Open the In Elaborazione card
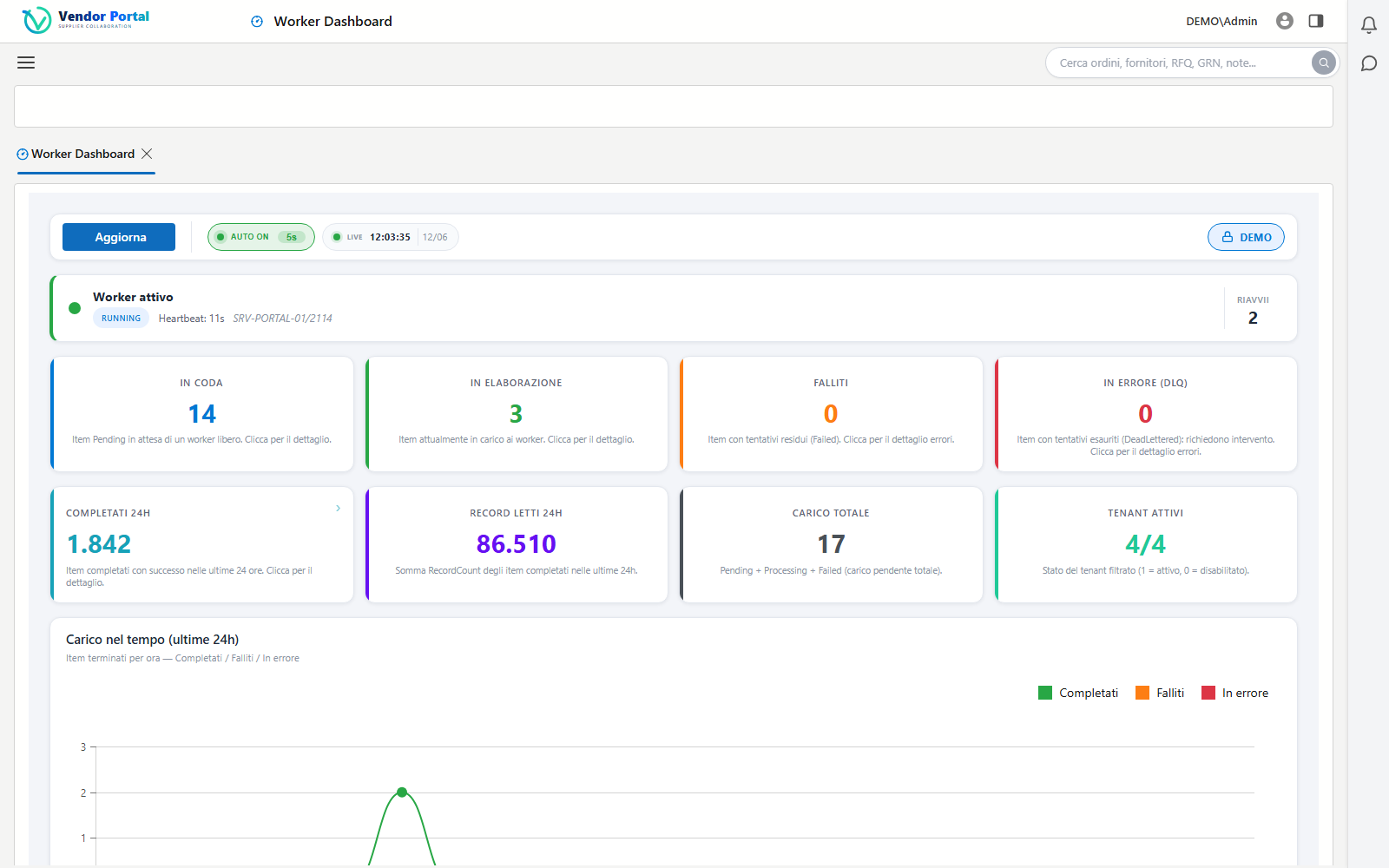The image size is (1389, 868). [x=517, y=414]
